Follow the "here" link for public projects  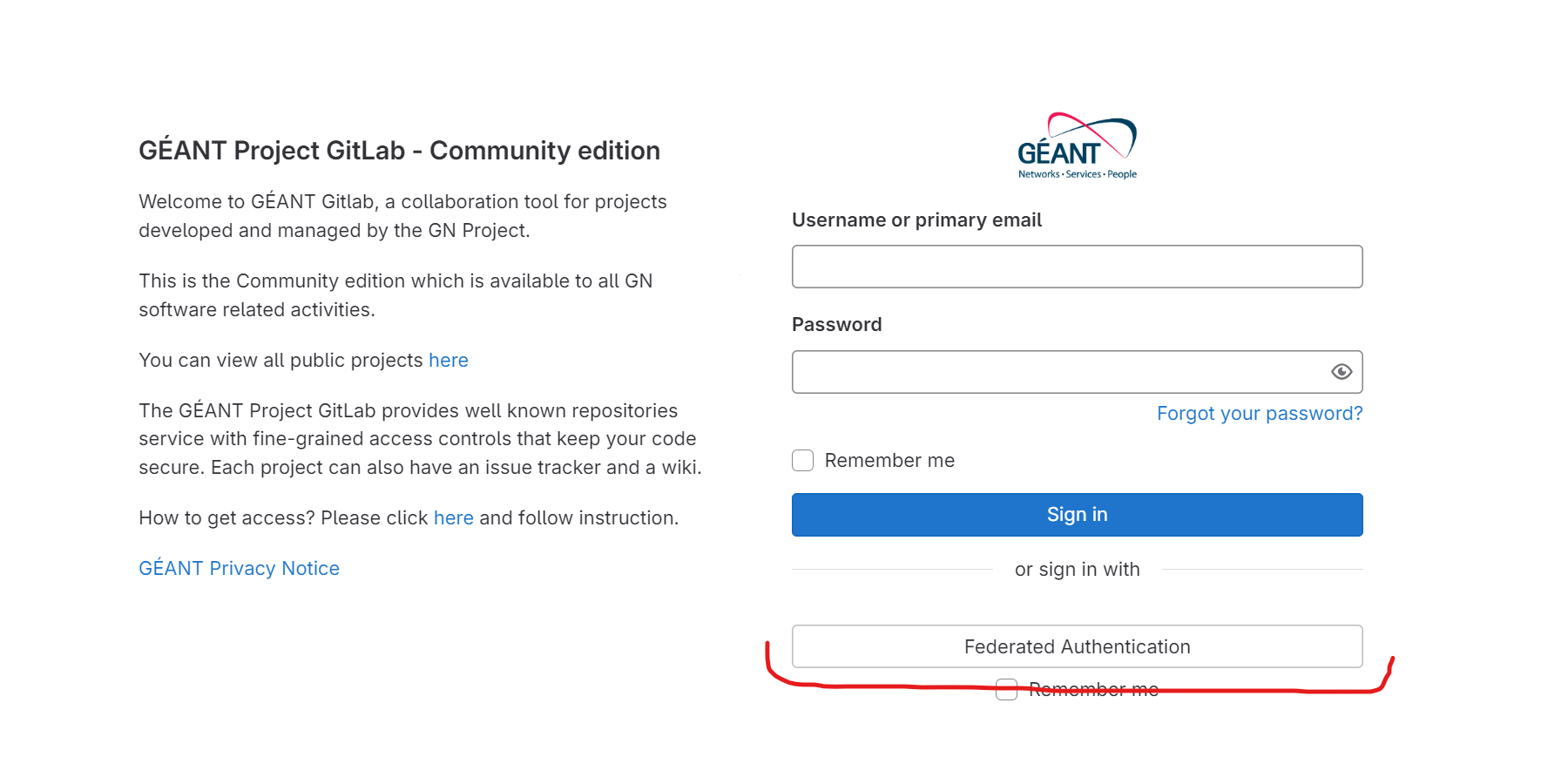coord(448,361)
